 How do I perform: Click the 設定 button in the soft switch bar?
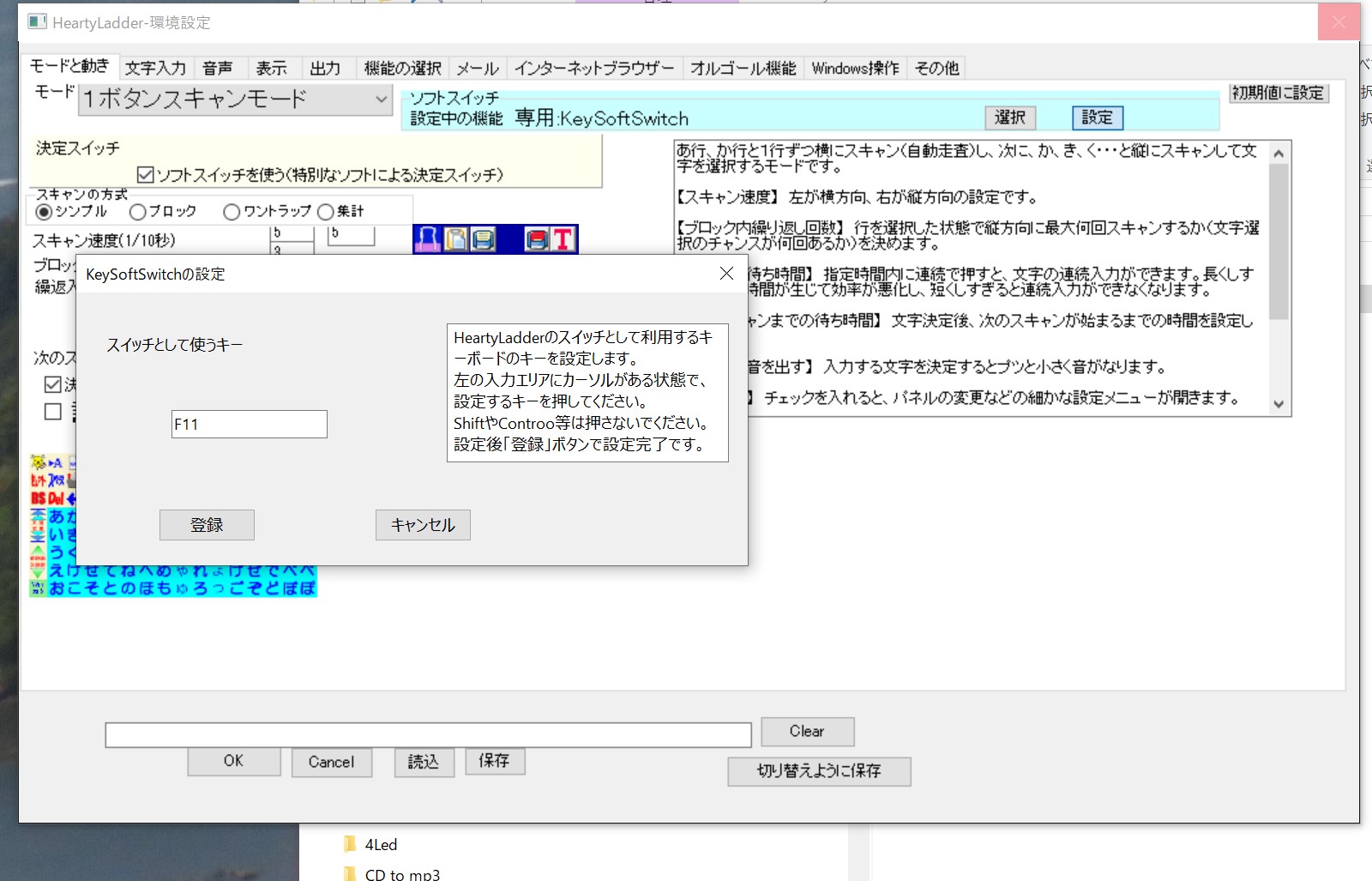(x=1097, y=118)
